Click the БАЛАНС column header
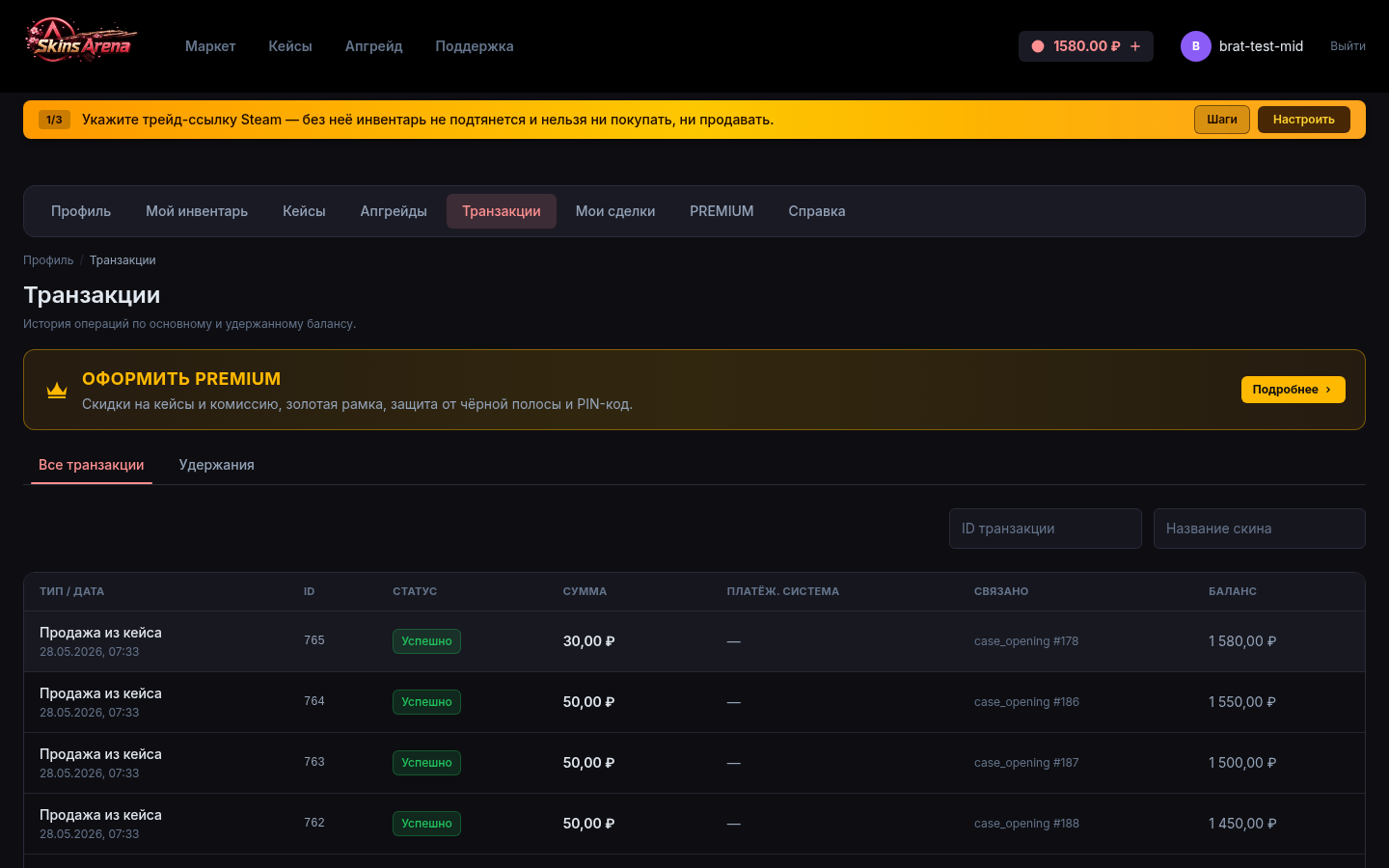 (1233, 591)
